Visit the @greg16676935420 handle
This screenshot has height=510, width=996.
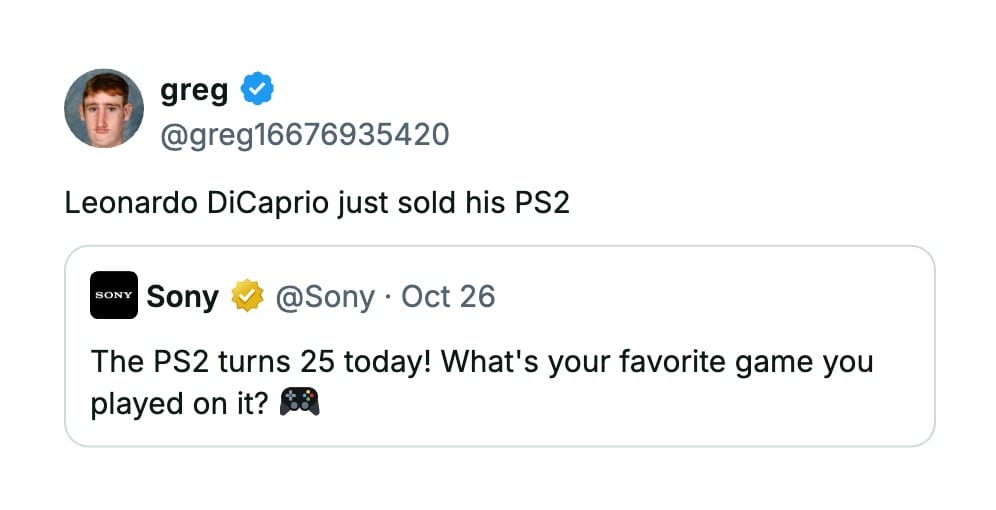(304, 134)
